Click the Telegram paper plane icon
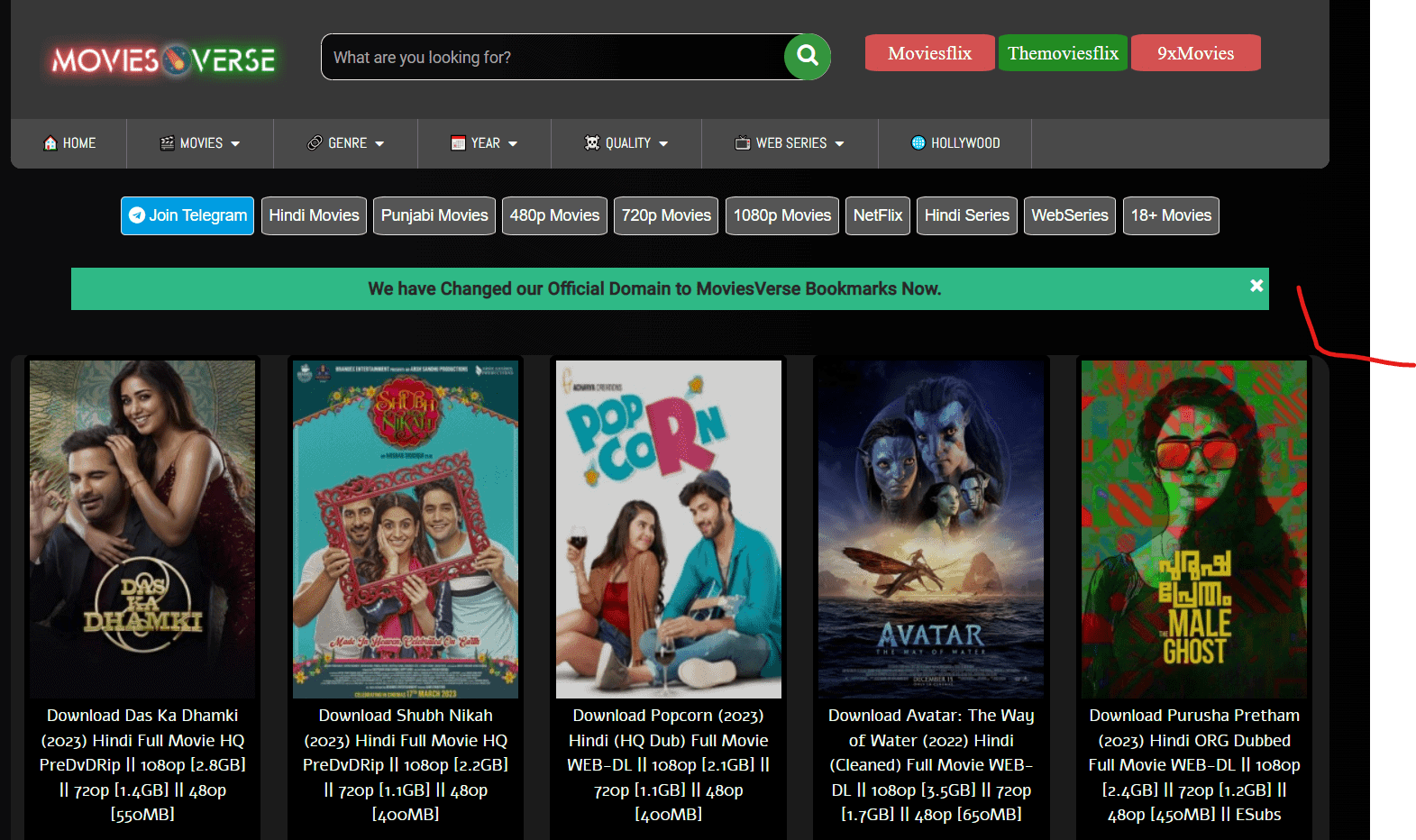Image resolution: width=1416 pixels, height=840 pixels. click(x=137, y=215)
